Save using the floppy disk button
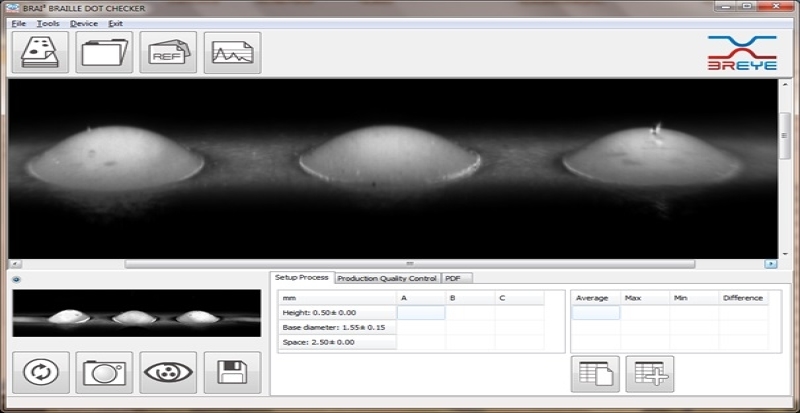The width and height of the screenshot is (800, 413). 233,372
